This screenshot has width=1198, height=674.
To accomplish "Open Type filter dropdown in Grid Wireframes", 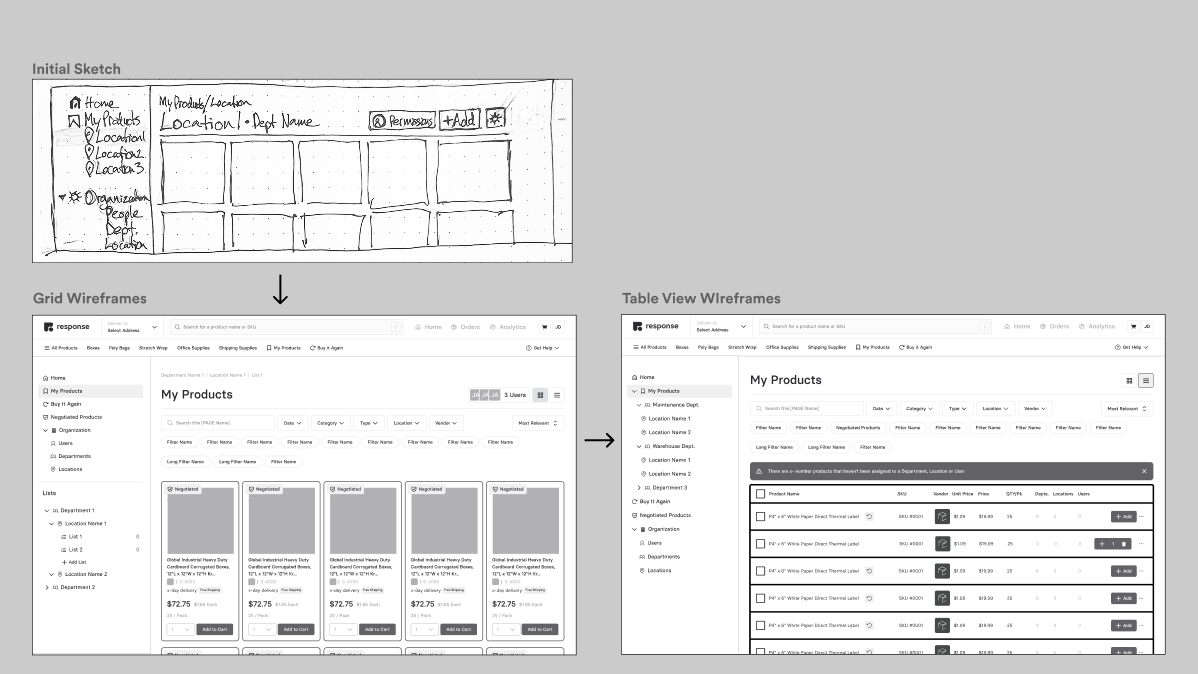I will pyautogui.click(x=369, y=423).
